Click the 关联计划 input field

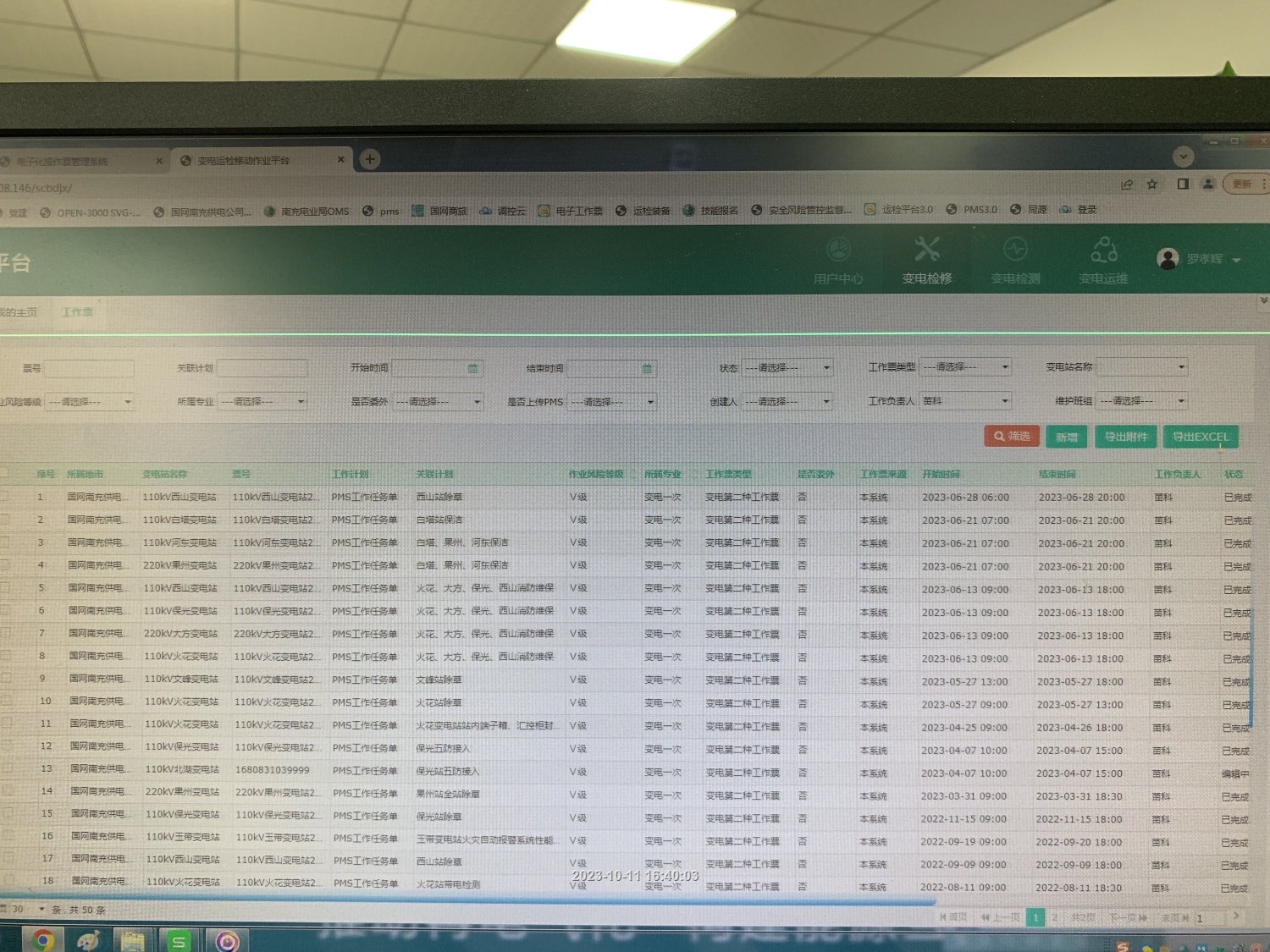262,368
